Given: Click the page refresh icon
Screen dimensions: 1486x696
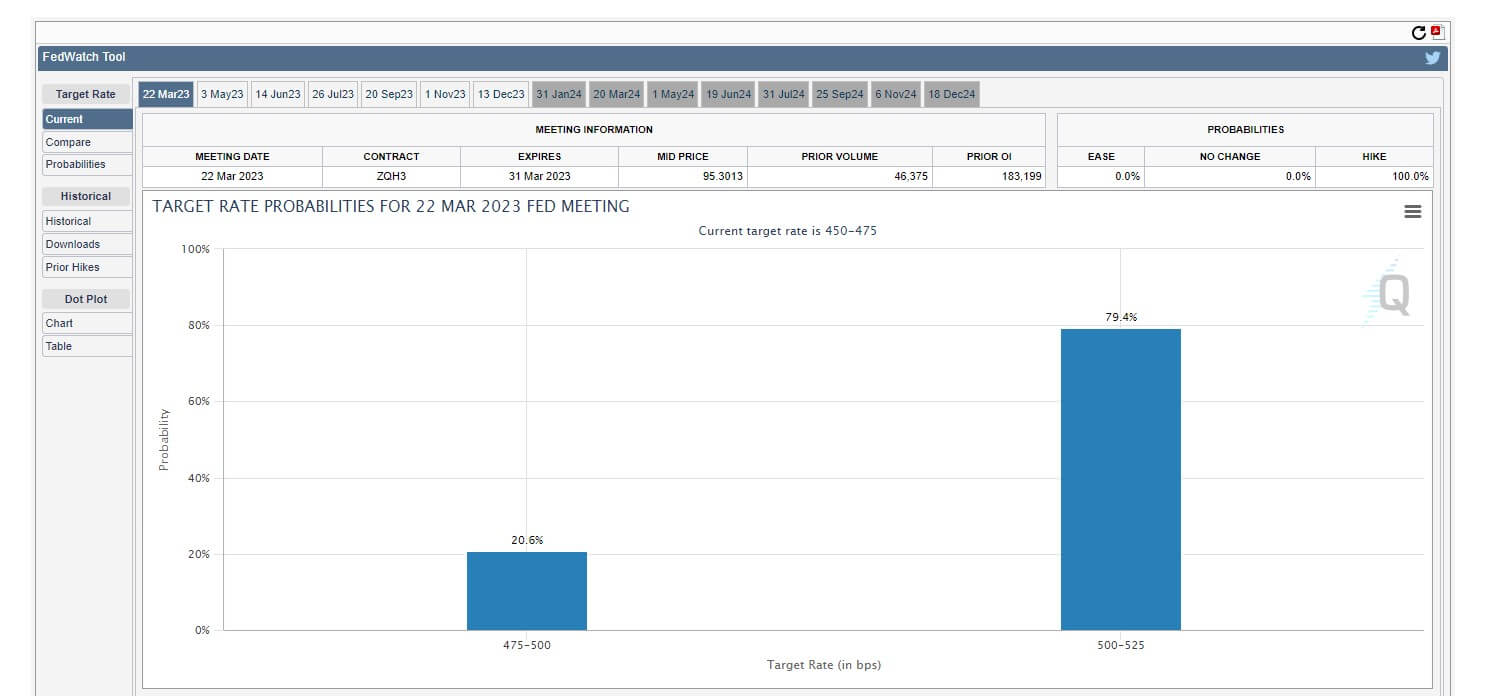Looking at the screenshot, I should (x=1418, y=30).
